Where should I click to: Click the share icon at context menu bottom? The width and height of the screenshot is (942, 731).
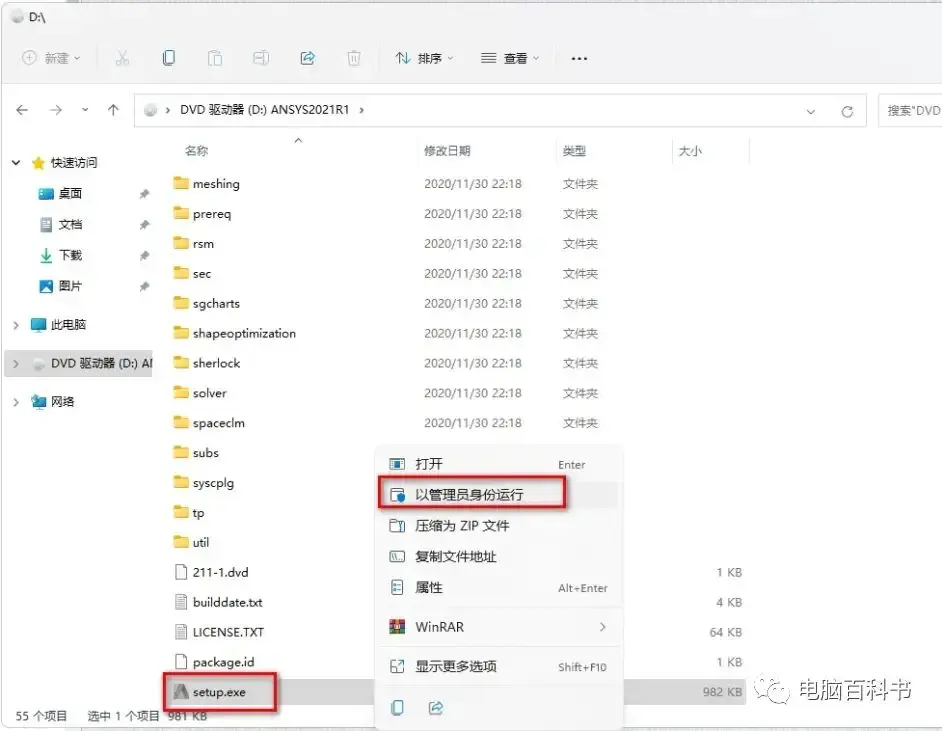click(436, 708)
